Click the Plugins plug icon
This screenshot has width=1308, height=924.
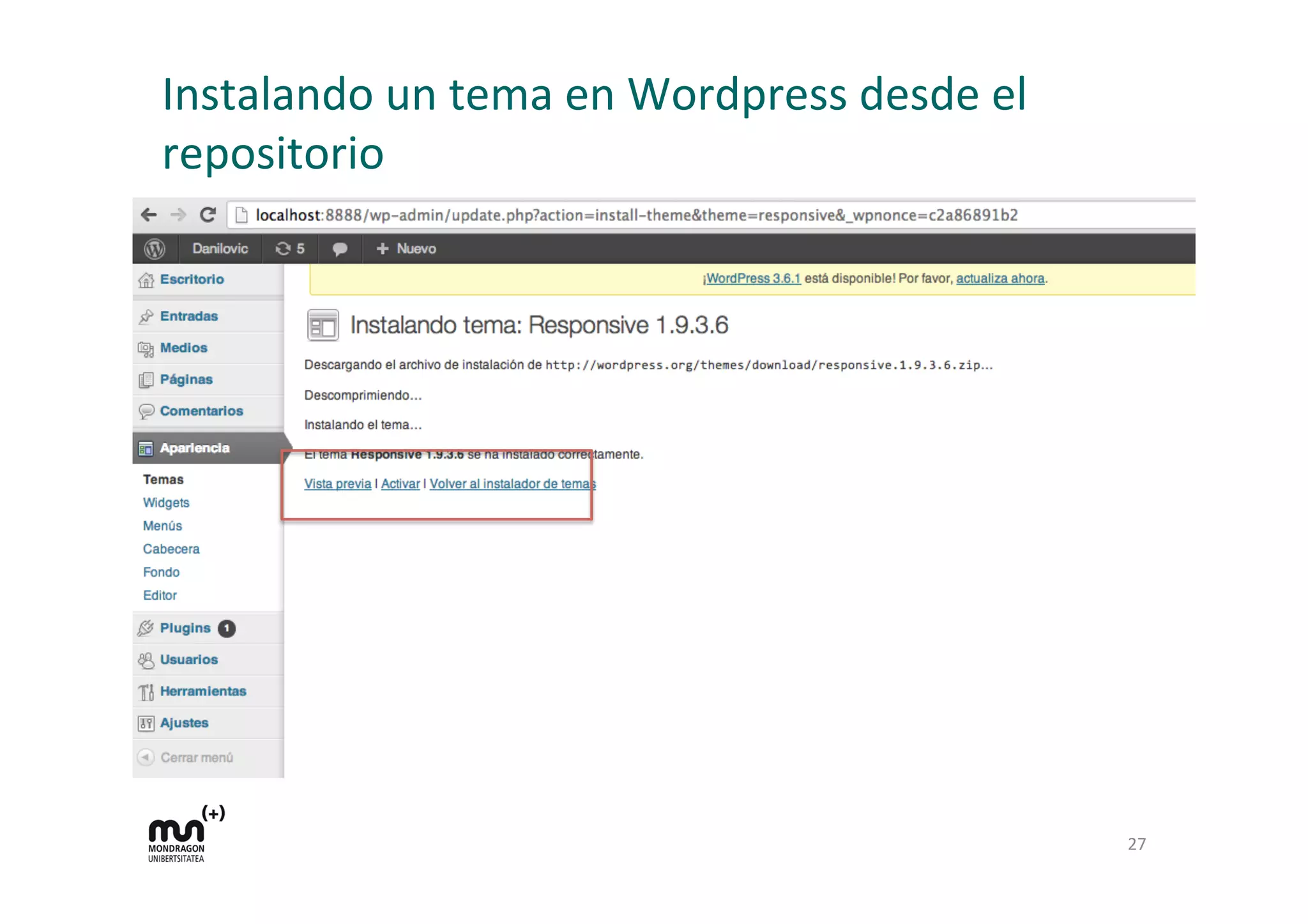(146, 628)
